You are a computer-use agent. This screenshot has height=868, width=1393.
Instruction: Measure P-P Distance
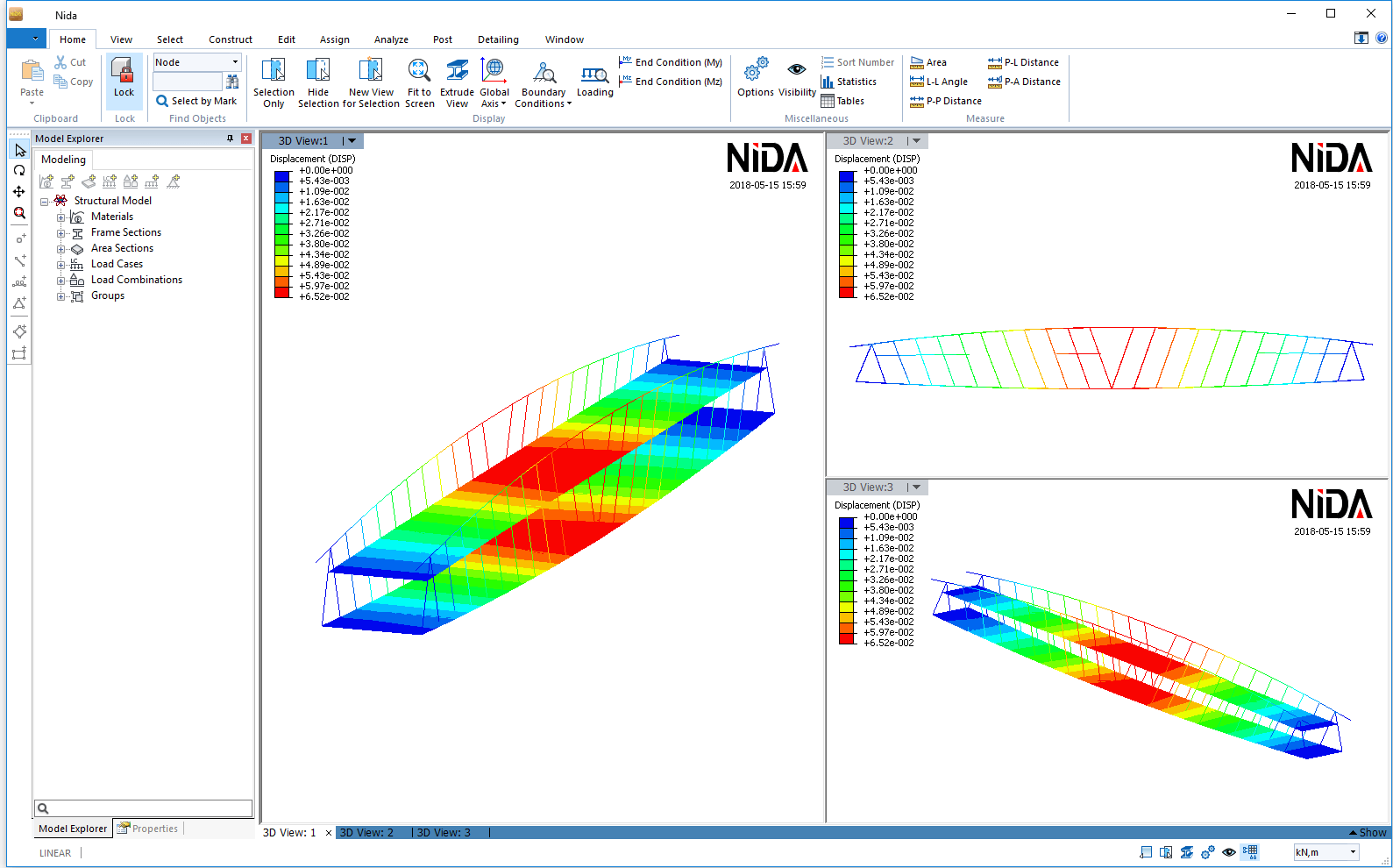click(x=946, y=101)
